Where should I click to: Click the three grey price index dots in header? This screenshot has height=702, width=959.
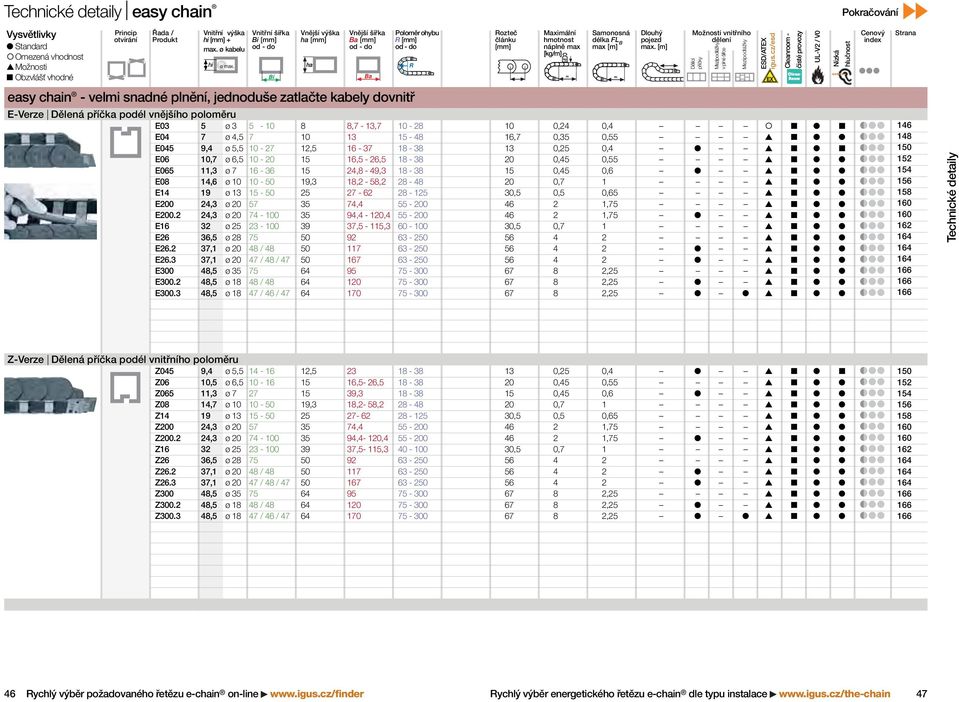point(869,70)
